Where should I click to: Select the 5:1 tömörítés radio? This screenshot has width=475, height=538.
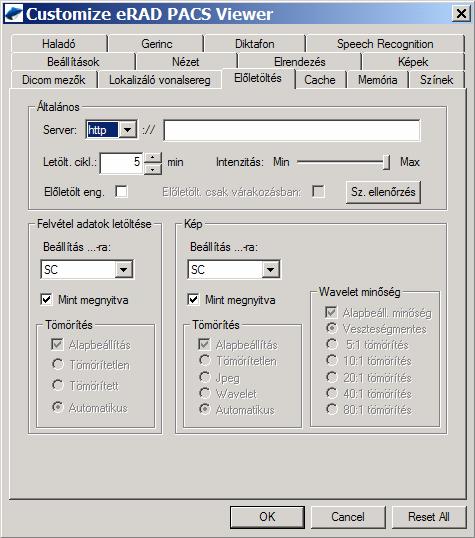tap(332, 344)
